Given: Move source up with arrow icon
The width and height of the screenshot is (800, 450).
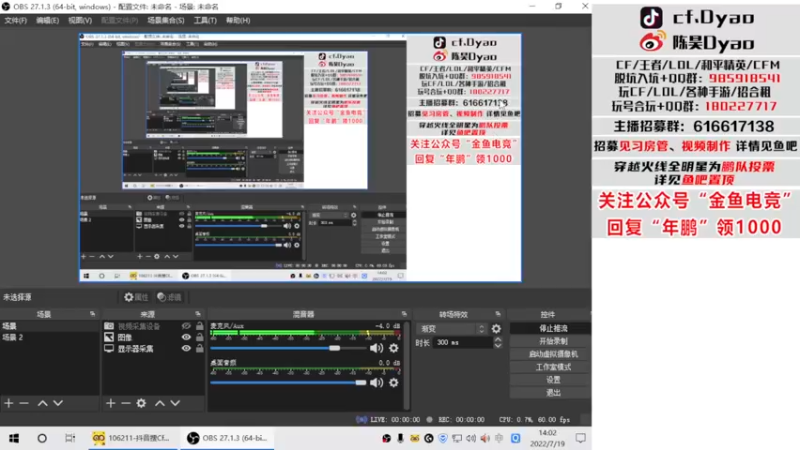Looking at the screenshot, I should (160, 403).
